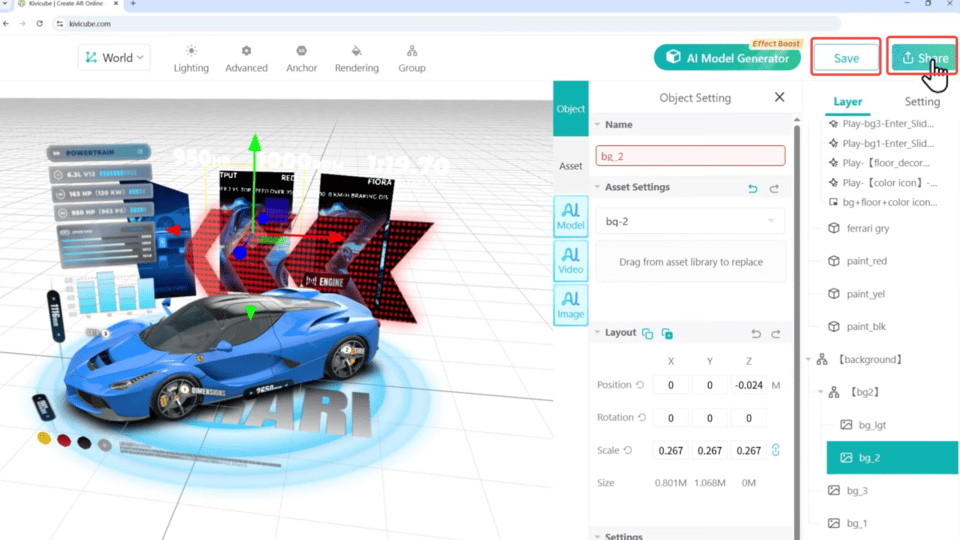Undo asset settings change
Screen dimensions: 960x540
click(x=753, y=189)
